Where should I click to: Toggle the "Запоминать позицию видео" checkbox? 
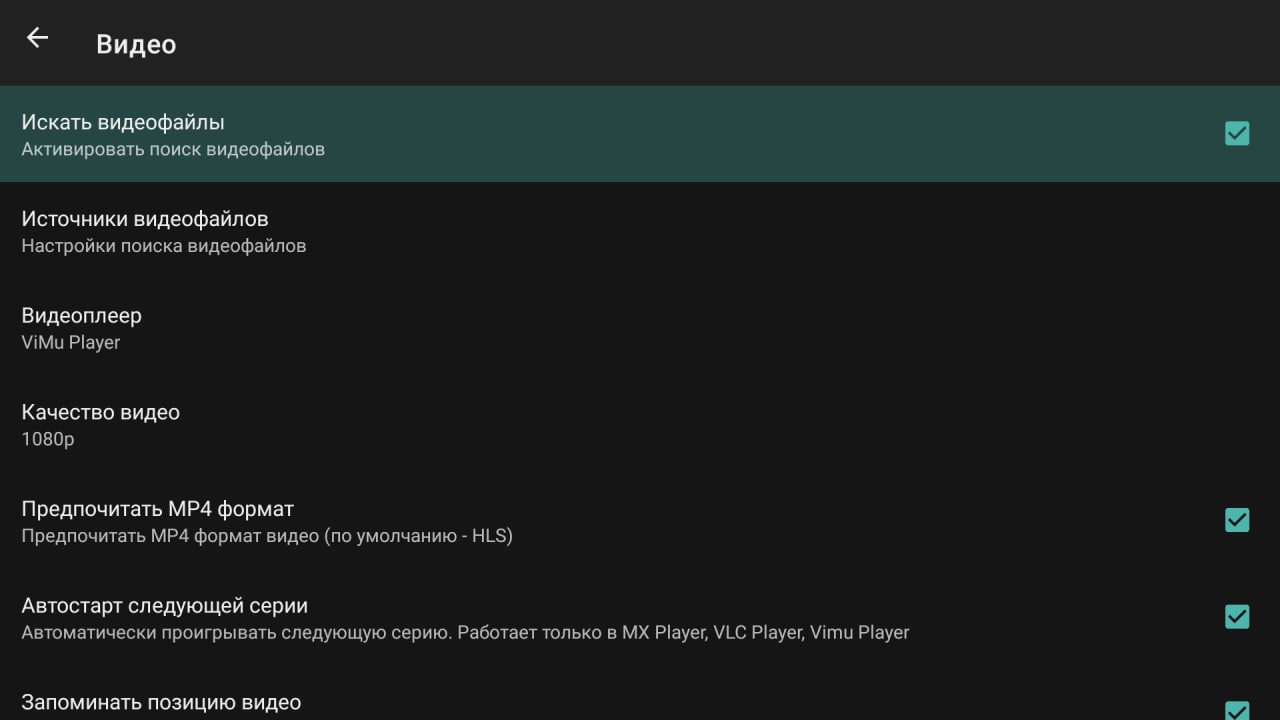pyautogui.click(x=1237, y=709)
